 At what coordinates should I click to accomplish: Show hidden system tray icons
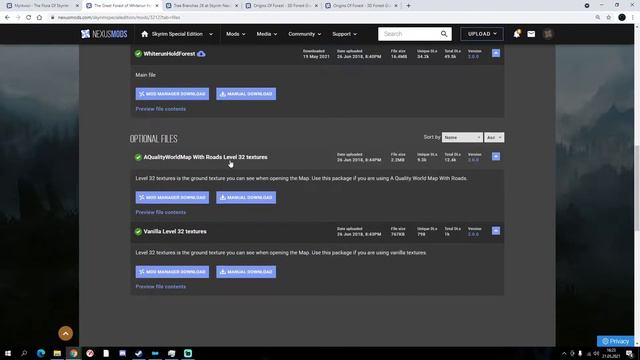click(x=564, y=353)
